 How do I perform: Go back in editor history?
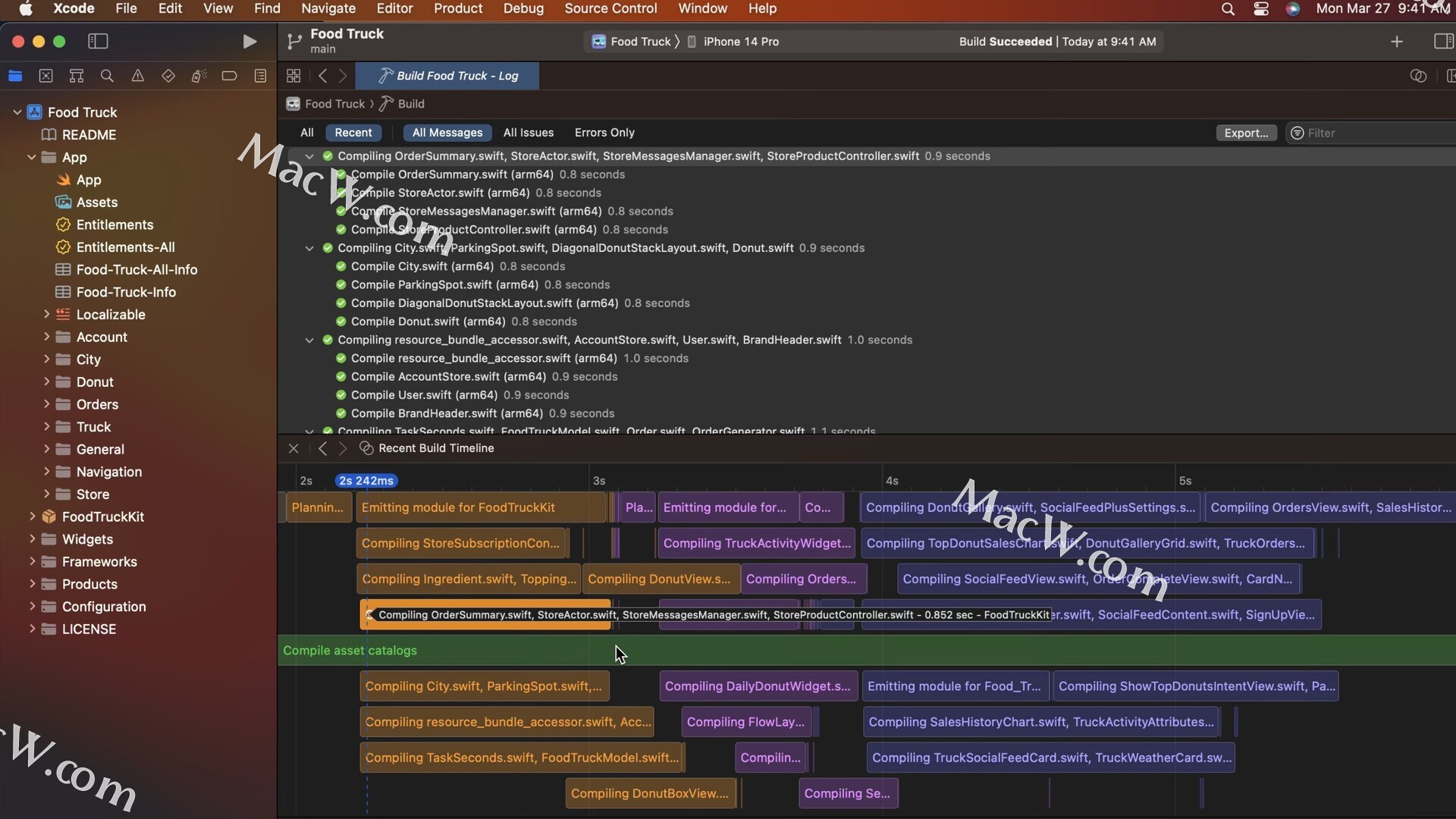323,76
